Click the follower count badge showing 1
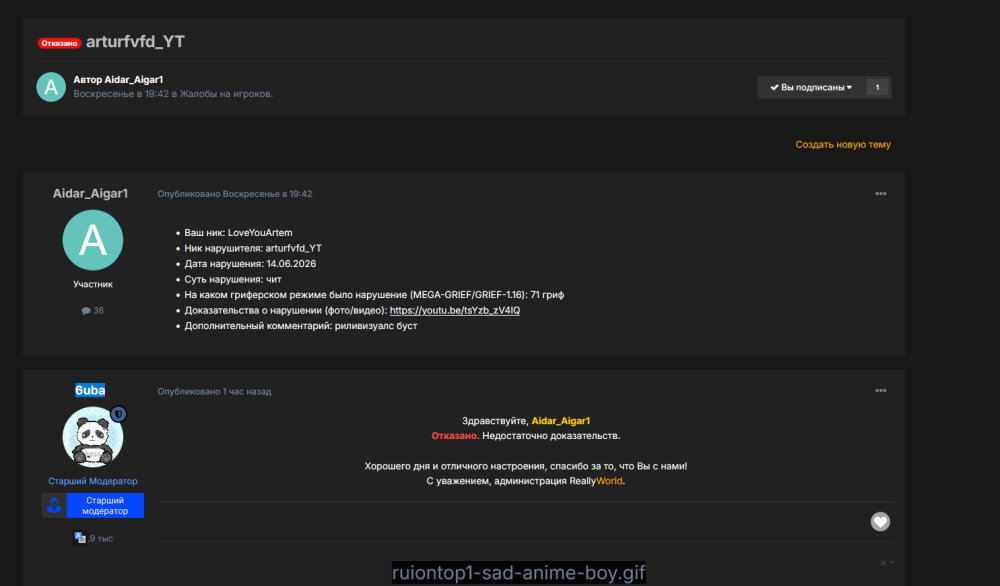The image size is (1000, 586). click(878, 87)
